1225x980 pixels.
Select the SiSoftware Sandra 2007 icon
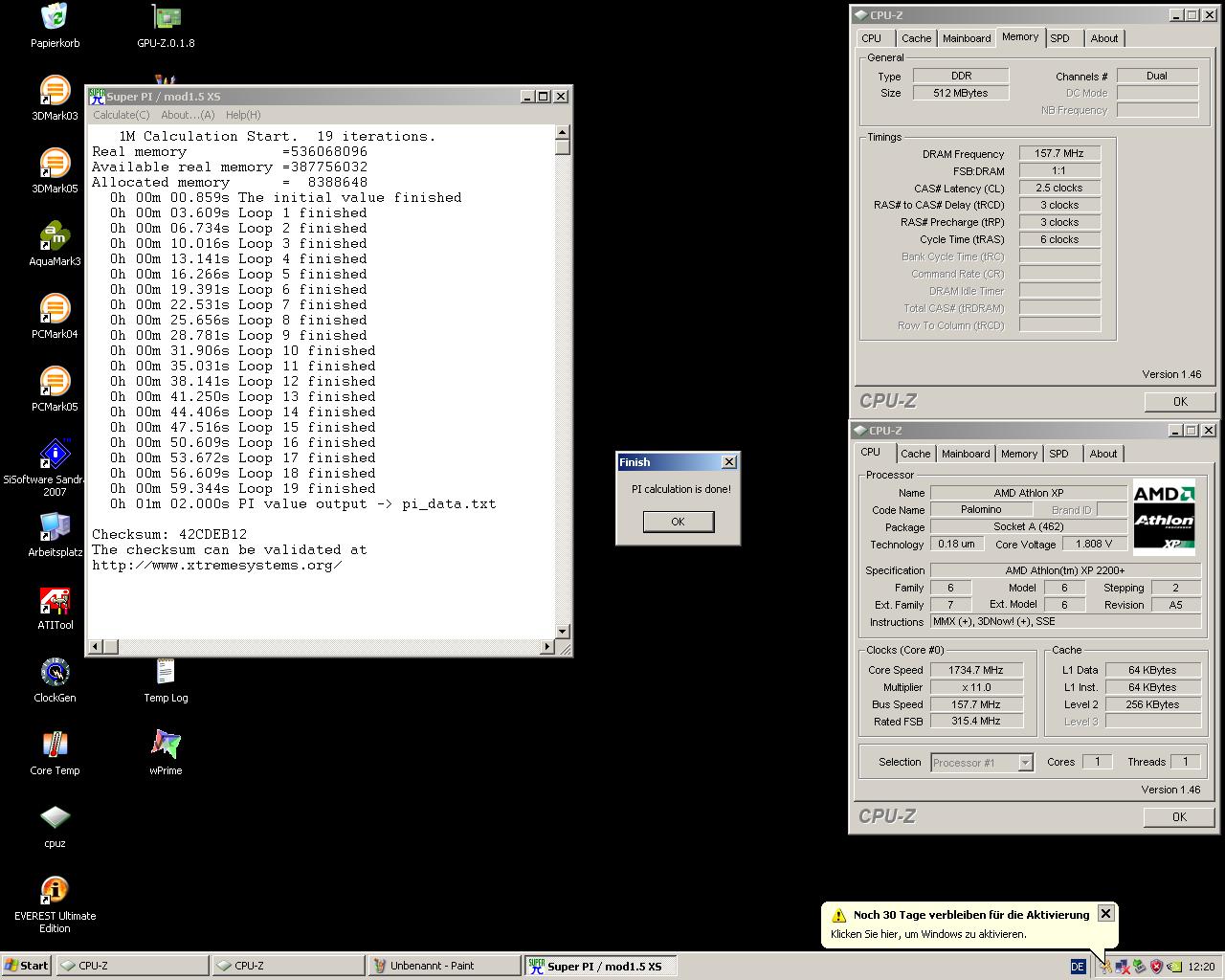tap(55, 455)
